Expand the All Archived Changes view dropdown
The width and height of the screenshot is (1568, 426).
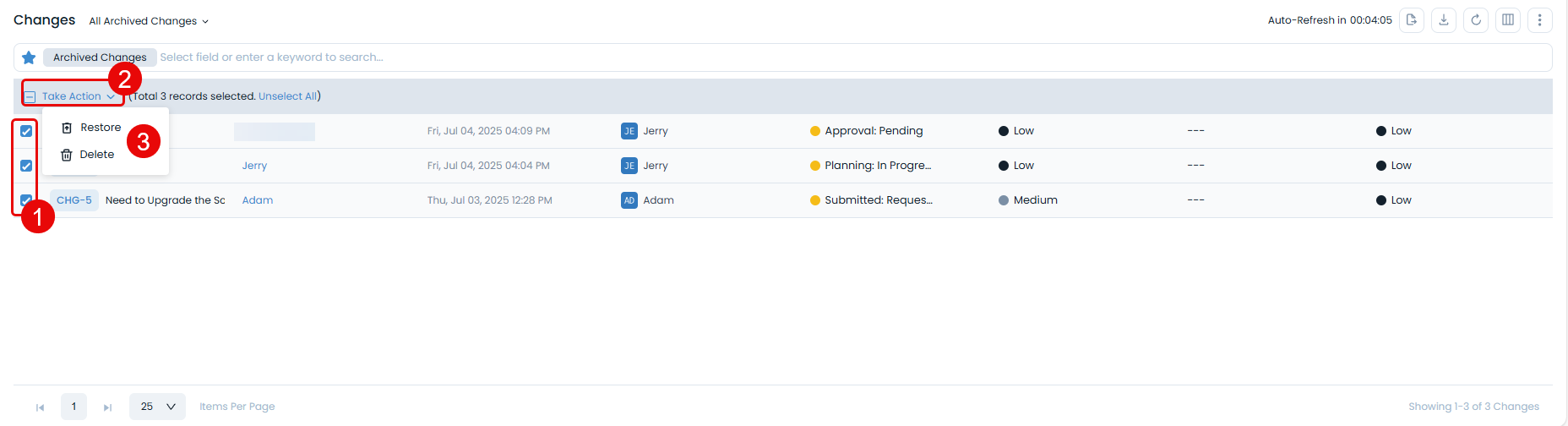point(149,21)
